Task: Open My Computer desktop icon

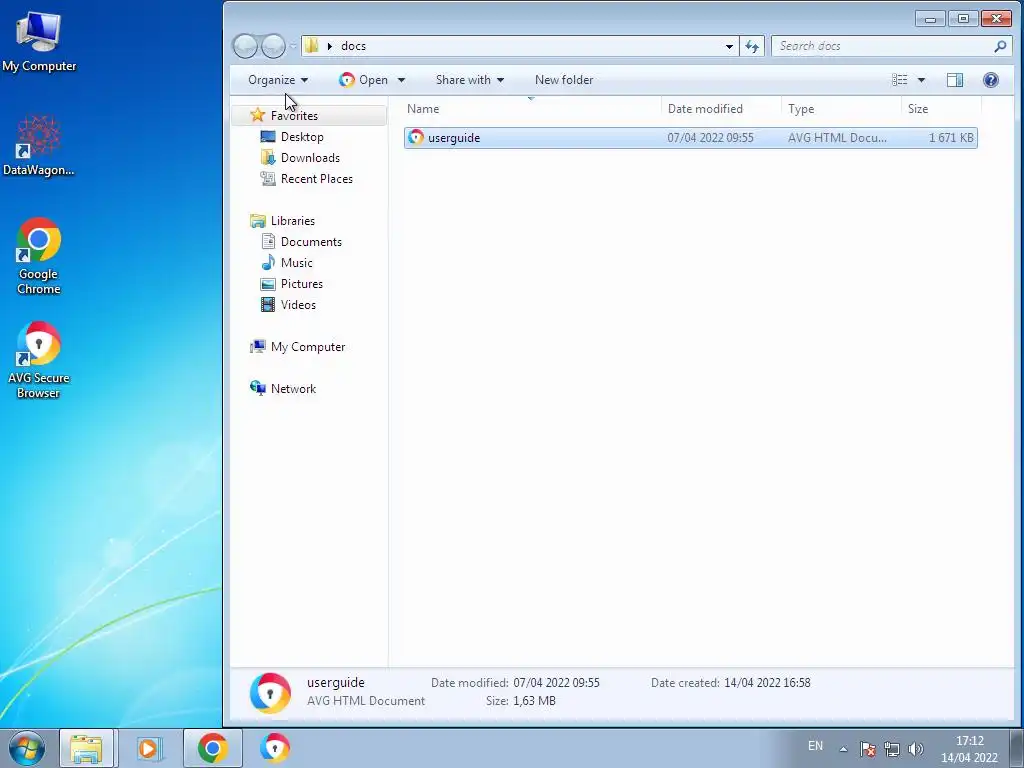Action: (39, 41)
